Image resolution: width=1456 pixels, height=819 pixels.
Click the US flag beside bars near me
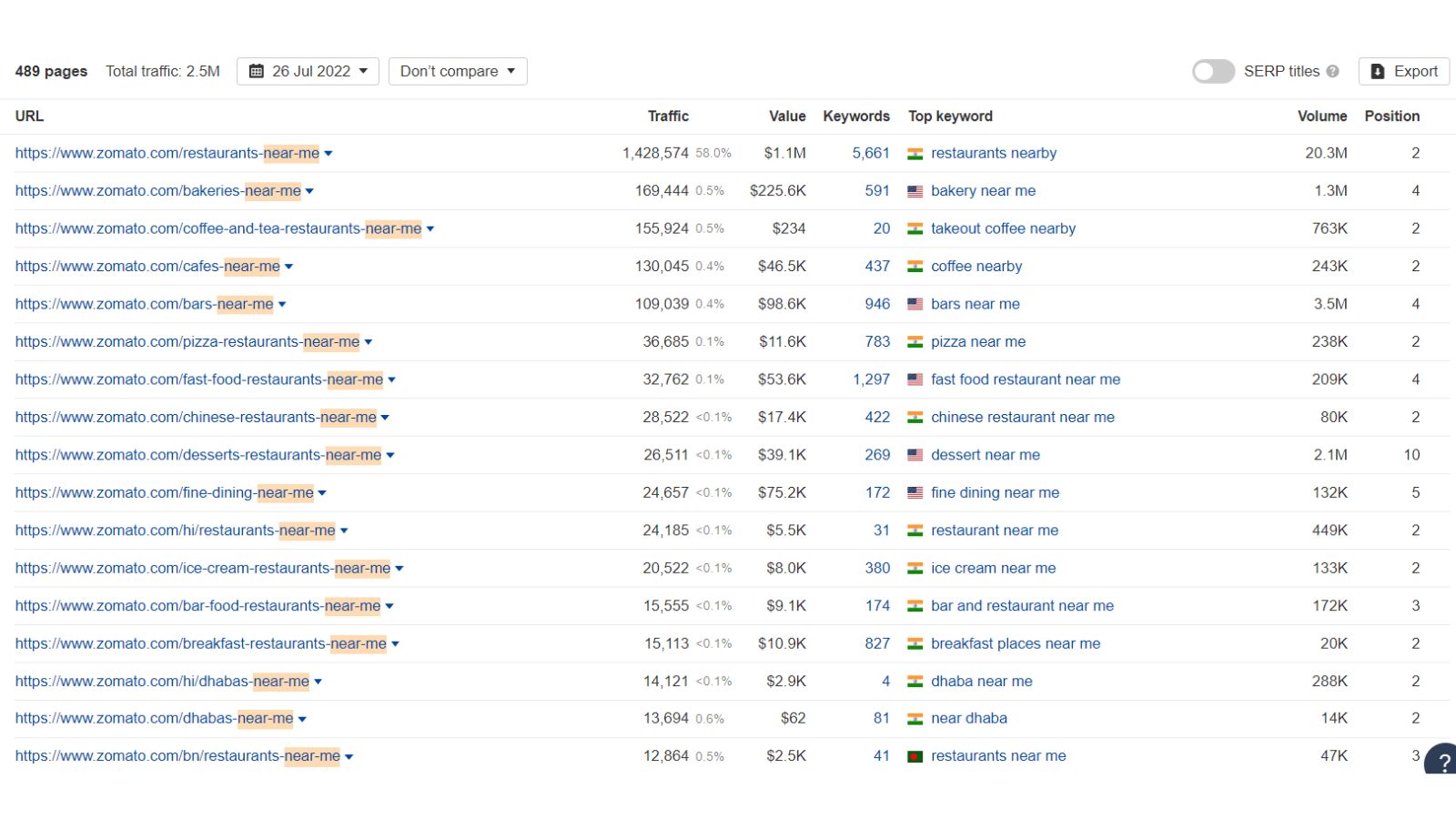[x=915, y=304]
